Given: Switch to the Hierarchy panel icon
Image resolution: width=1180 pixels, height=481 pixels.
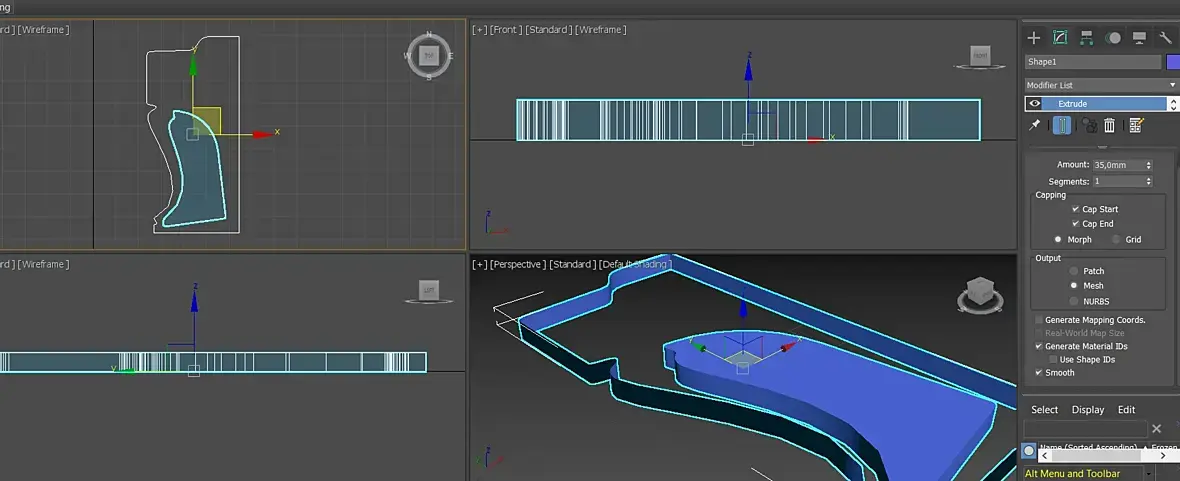Looking at the screenshot, I should pyautogui.click(x=1087, y=38).
